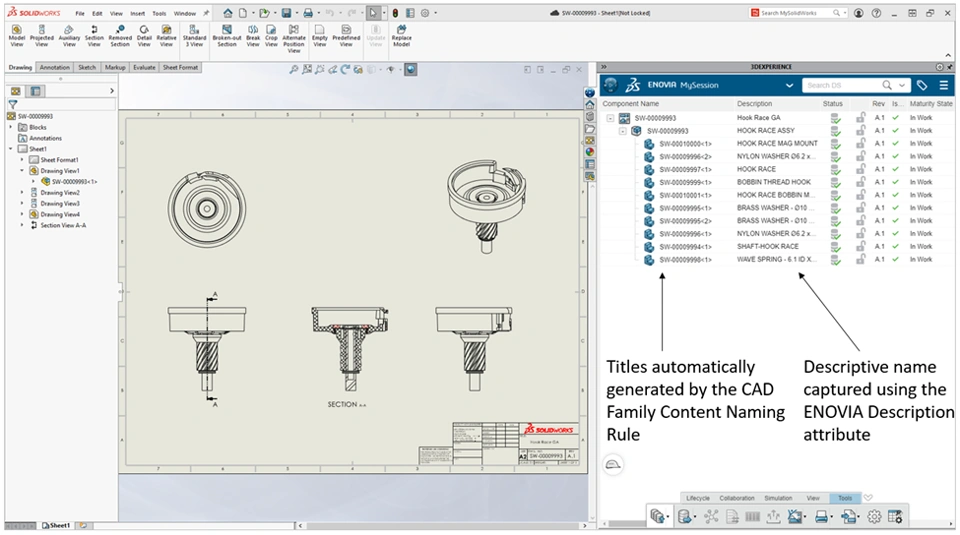
Task: Switch to the Annotation tab
Action: tap(54, 68)
